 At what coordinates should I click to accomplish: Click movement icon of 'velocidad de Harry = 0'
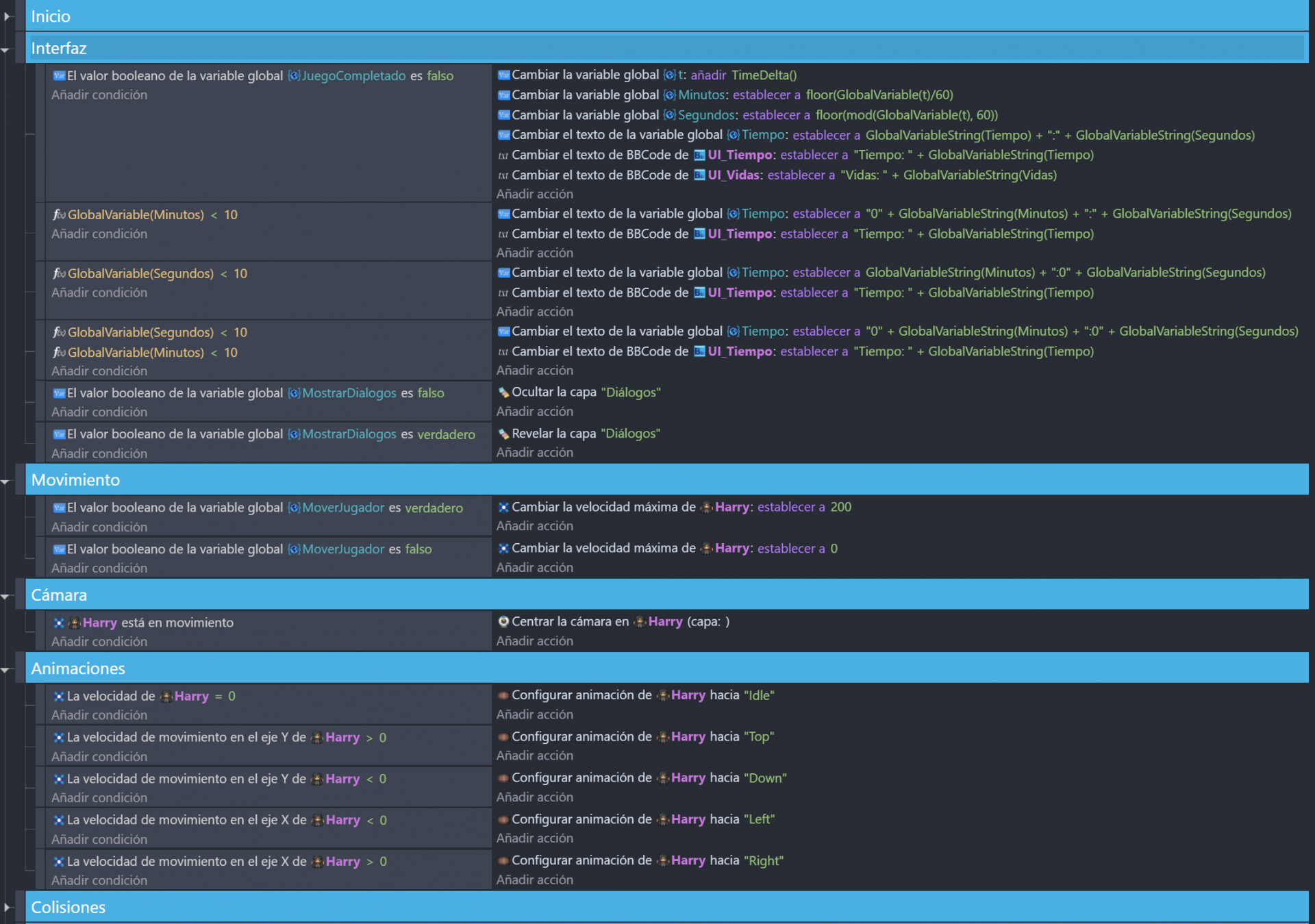coord(59,696)
